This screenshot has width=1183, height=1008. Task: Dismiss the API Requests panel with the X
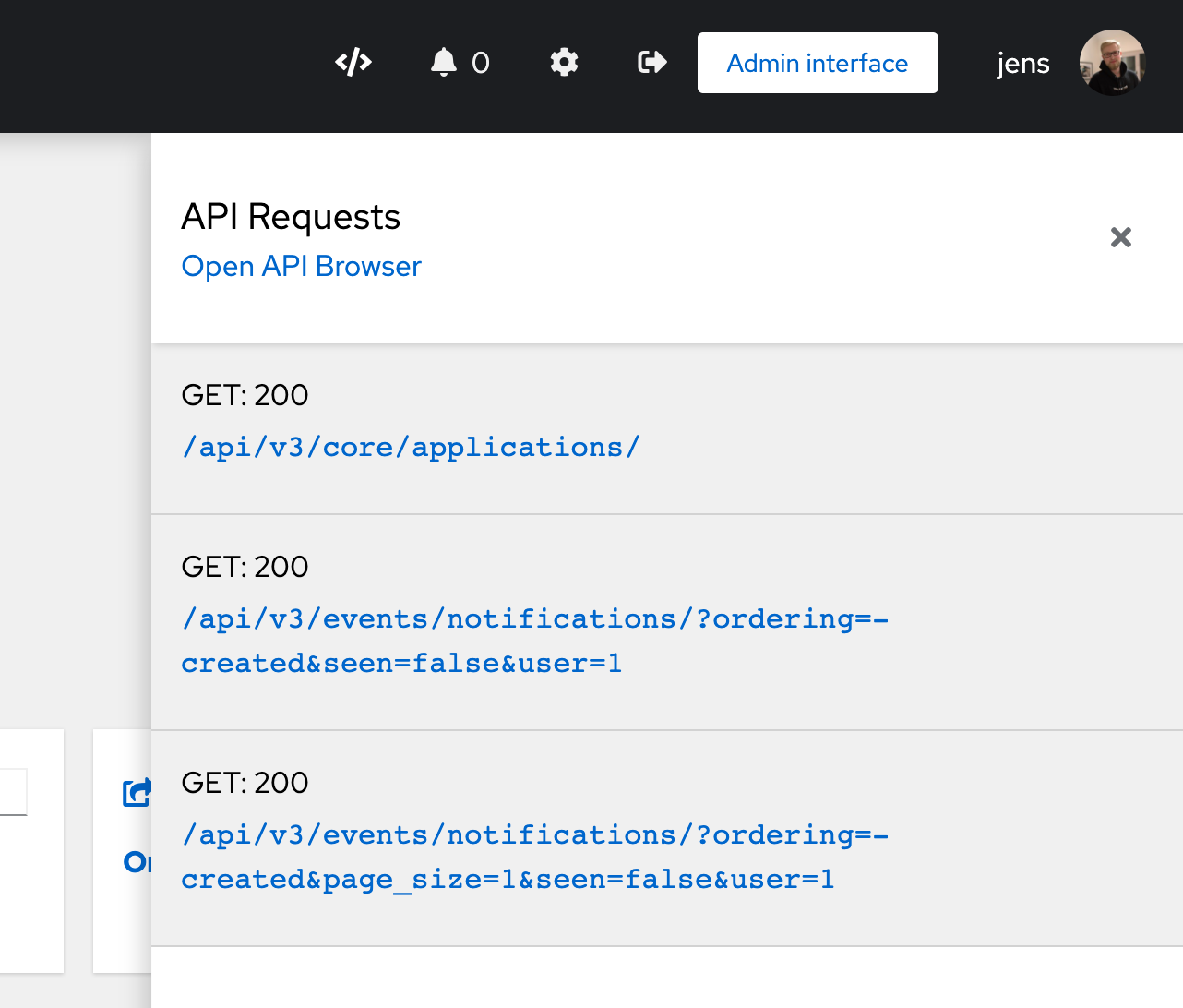click(x=1120, y=237)
